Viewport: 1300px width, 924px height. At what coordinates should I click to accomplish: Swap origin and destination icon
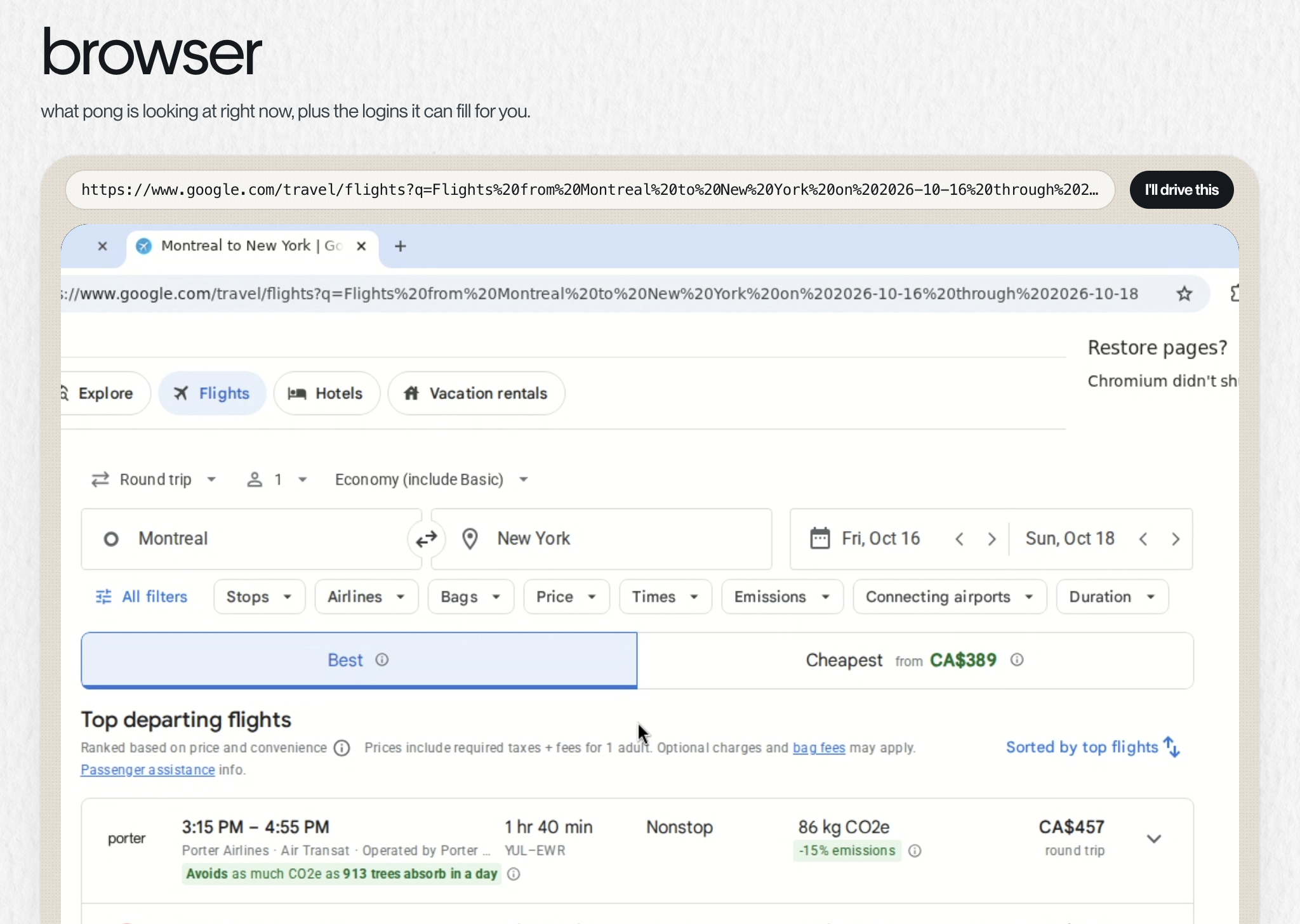[426, 539]
